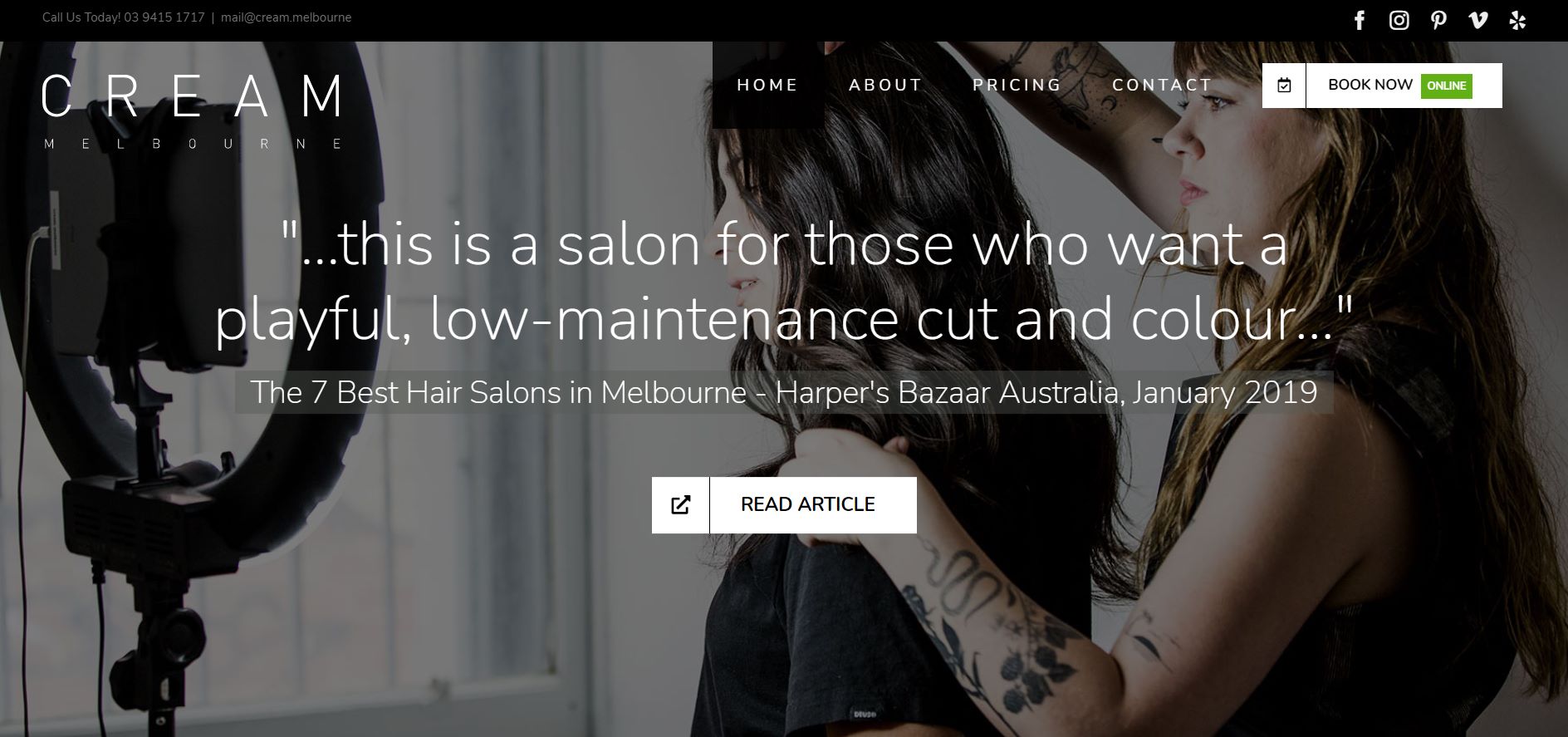Visit the Pinterest icon link
The width and height of the screenshot is (1568, 737).
(x=1439, y=20)
